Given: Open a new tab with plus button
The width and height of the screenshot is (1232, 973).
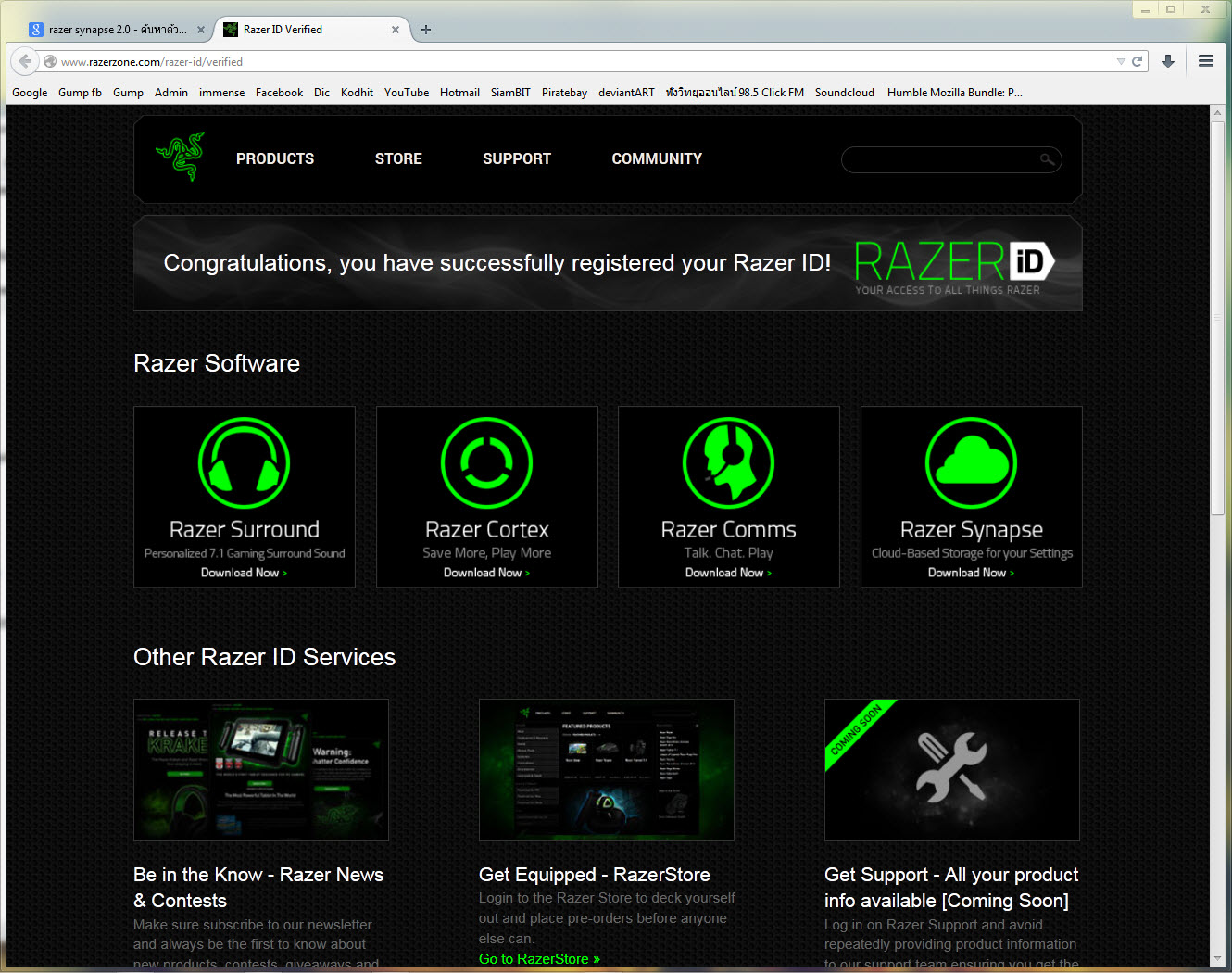Looking at the screenshot, I should pos(426,30).
